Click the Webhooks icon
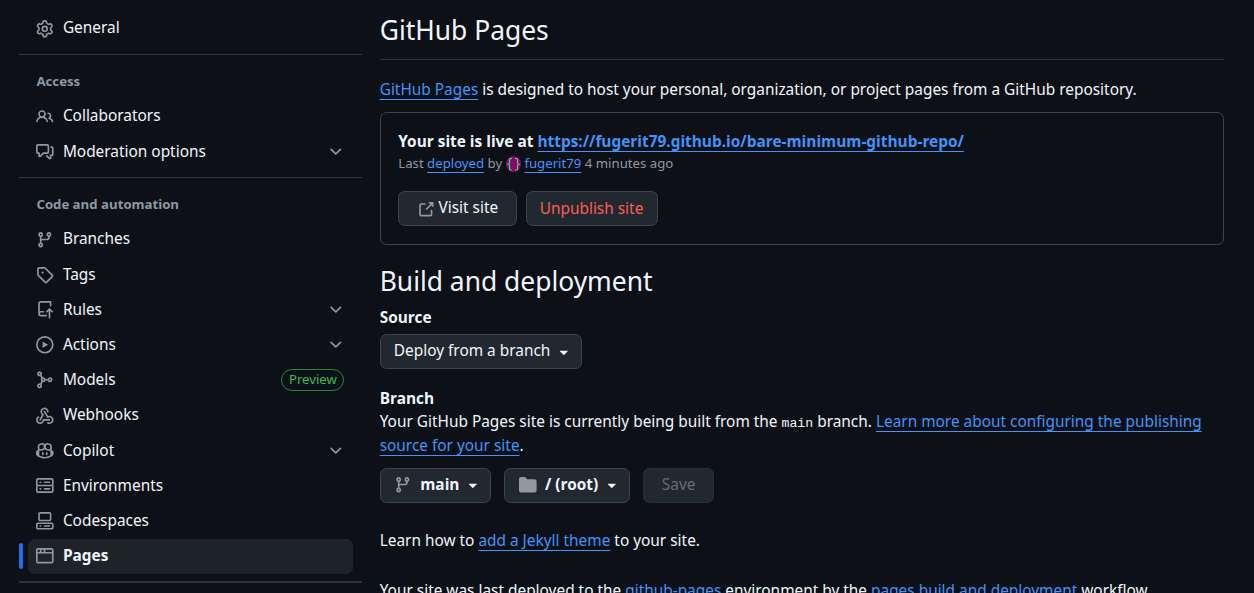The height and width of the screenshot is (593, 1254). tap(44, 414)
